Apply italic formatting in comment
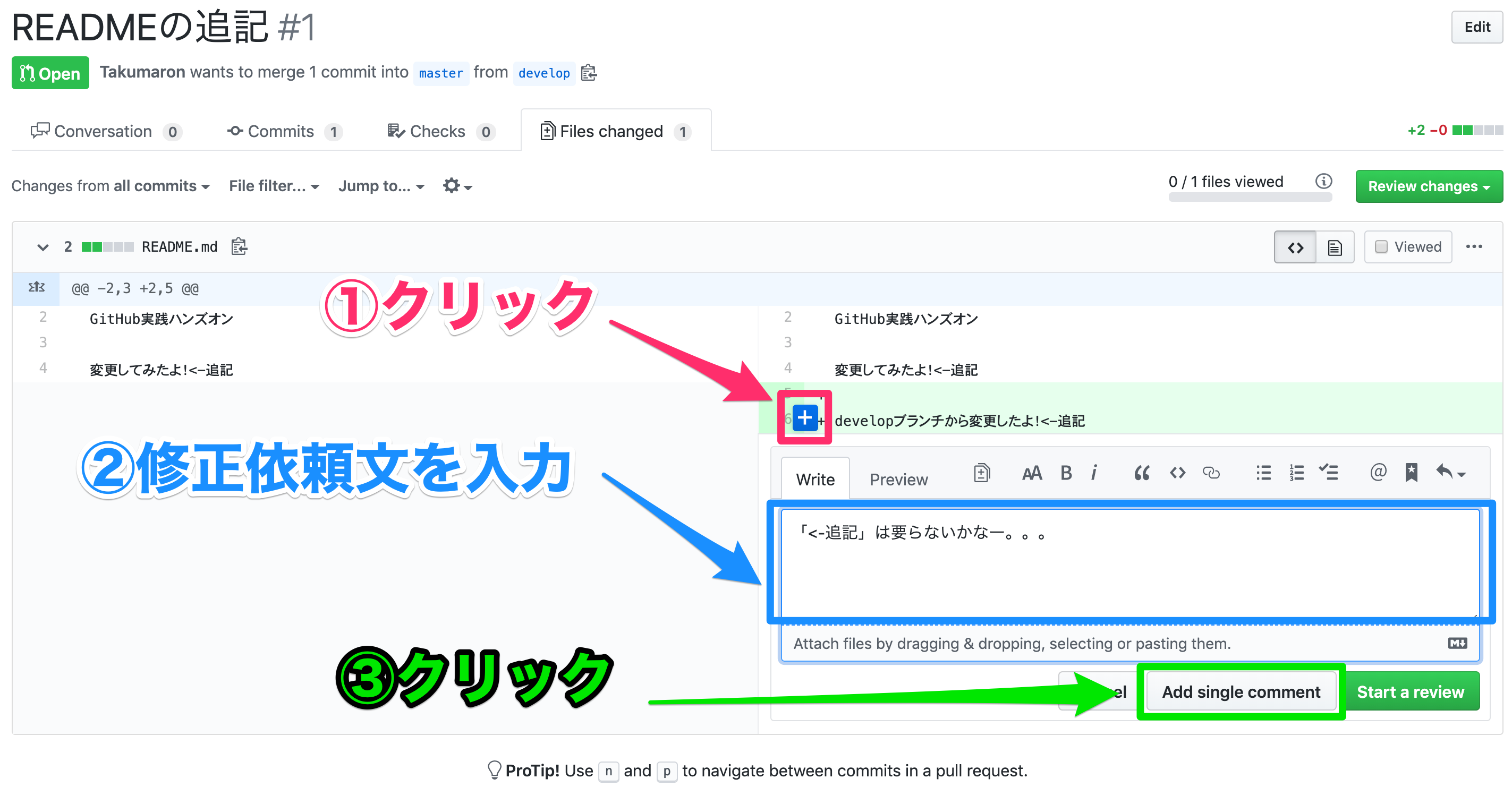 pyautogui.click(x=1094, y=473)
